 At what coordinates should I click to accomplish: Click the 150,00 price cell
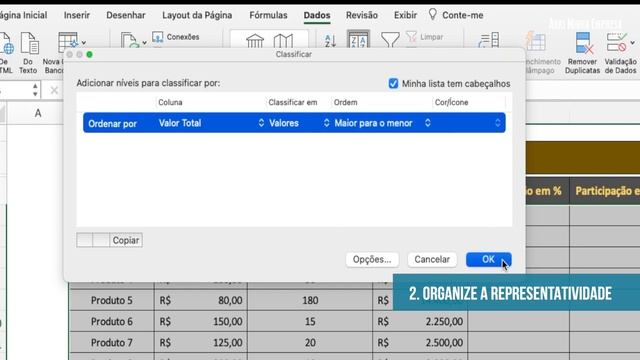[x=200, y=322]
